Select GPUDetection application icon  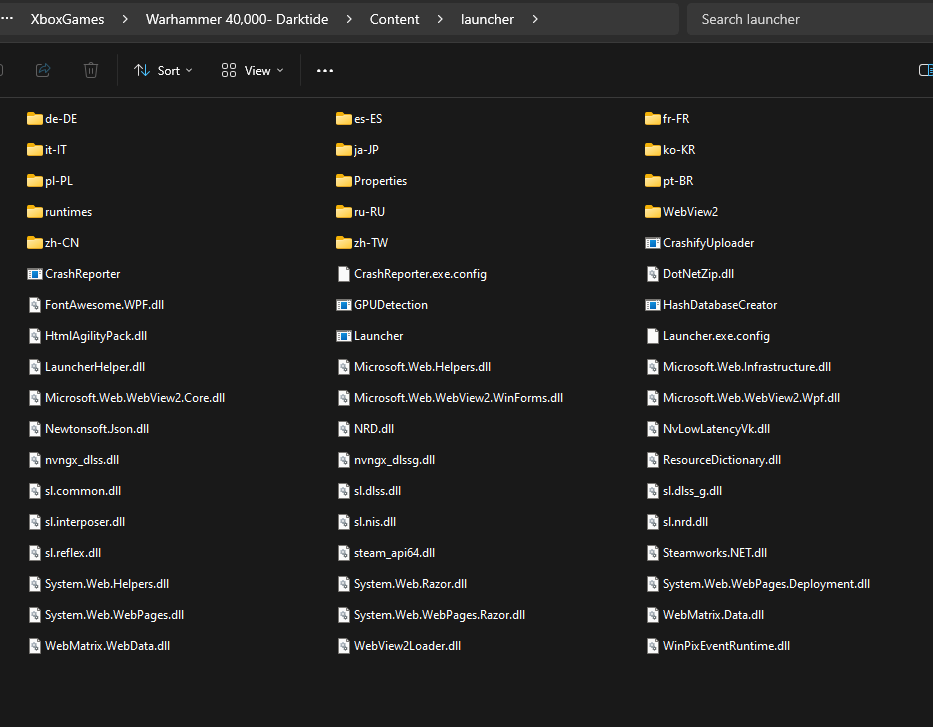click(x=343, y=305)
